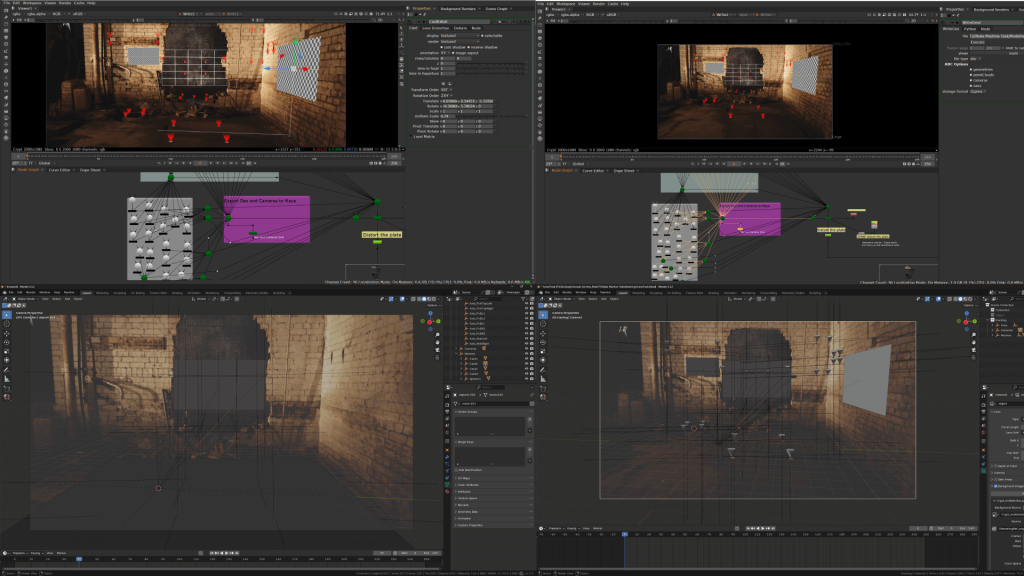Switch bottom-left Blender viewport to solid shading

pos(423,299)
